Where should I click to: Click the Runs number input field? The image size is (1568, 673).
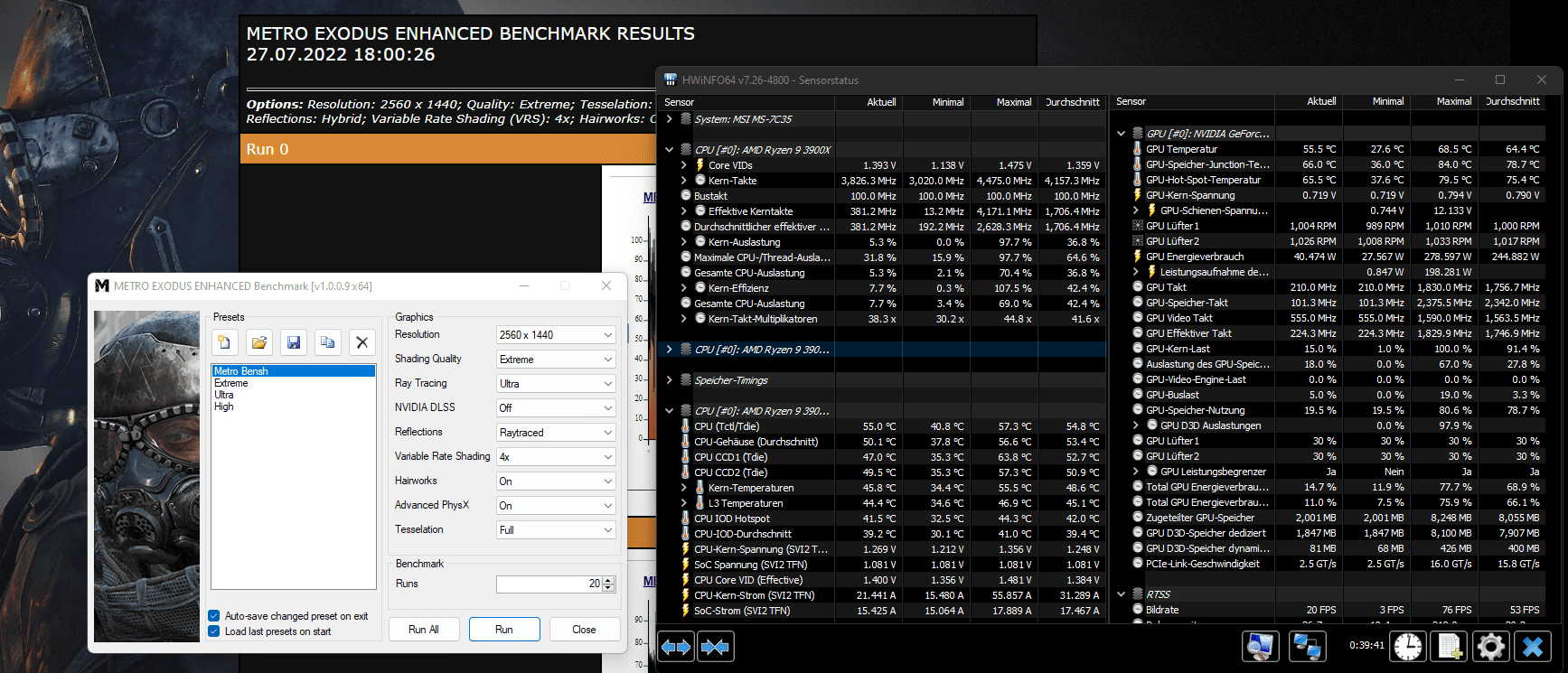(x=549, y=584)
